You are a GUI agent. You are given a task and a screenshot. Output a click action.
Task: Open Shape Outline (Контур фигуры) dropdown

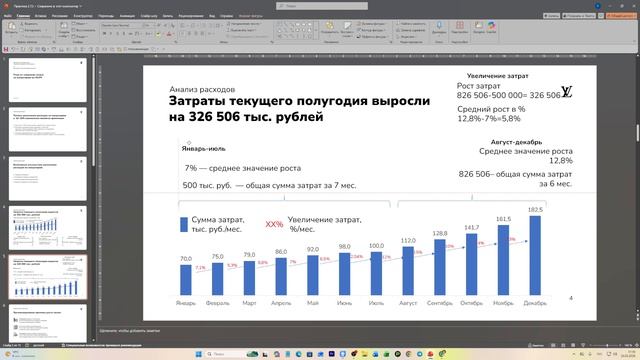[x=371, y=30]
